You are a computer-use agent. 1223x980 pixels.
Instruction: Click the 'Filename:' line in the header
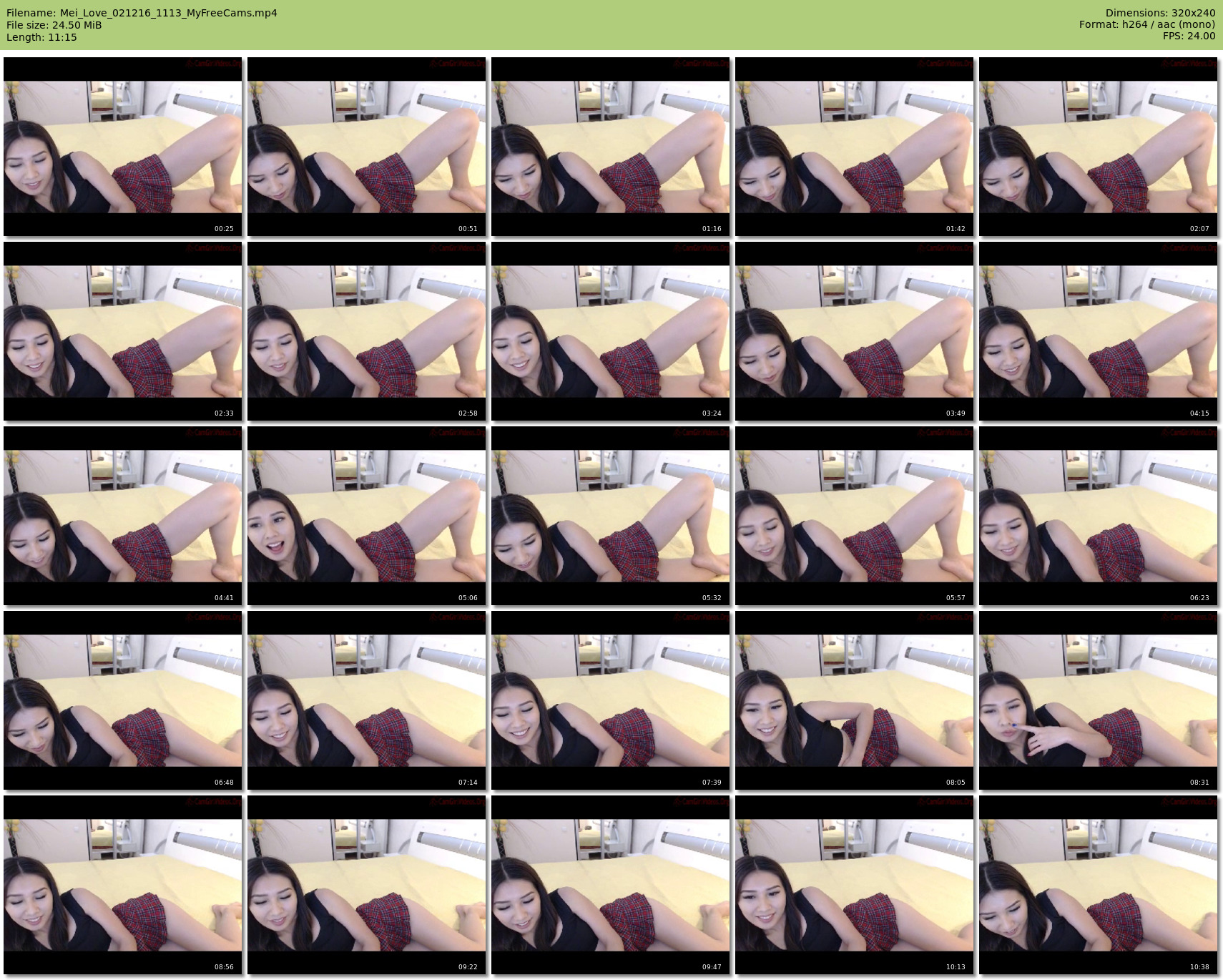tap(142, 13)
